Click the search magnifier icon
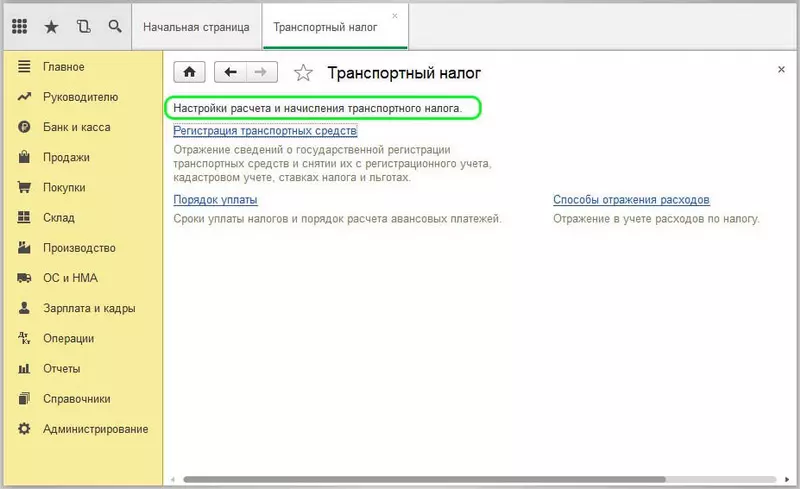The image size is (800, 489). pyautogui.click(x=115, y=26)
